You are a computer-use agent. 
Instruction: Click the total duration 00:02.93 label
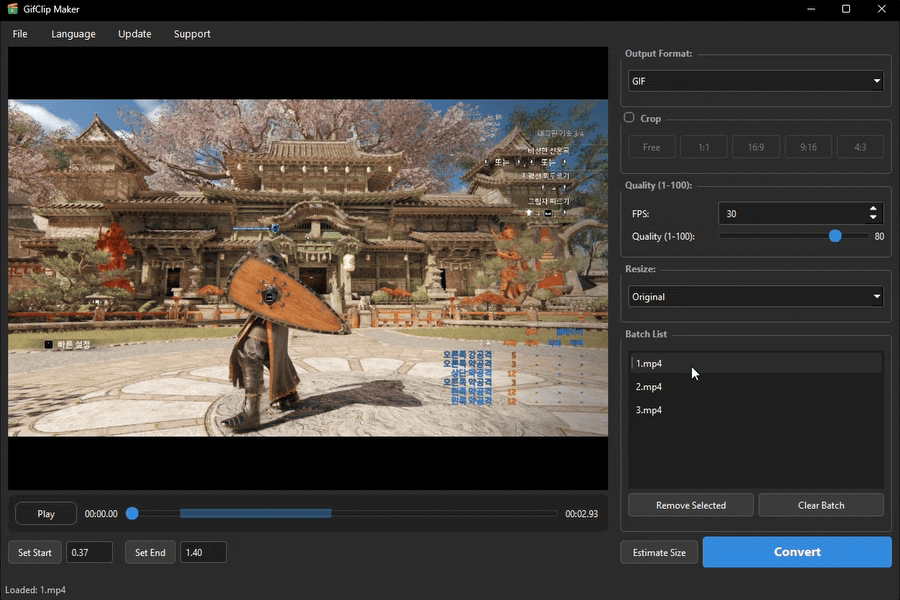pyautogui.click(x=581, y=514)
